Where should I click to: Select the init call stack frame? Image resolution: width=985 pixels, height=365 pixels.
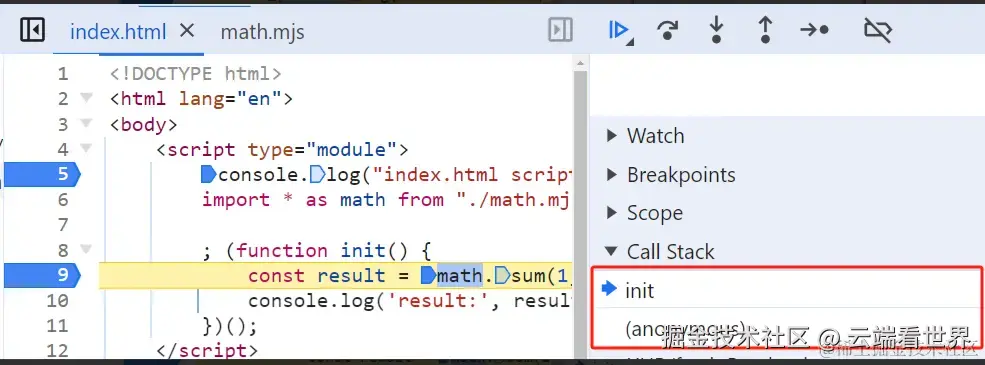click(x=786, y=290)
